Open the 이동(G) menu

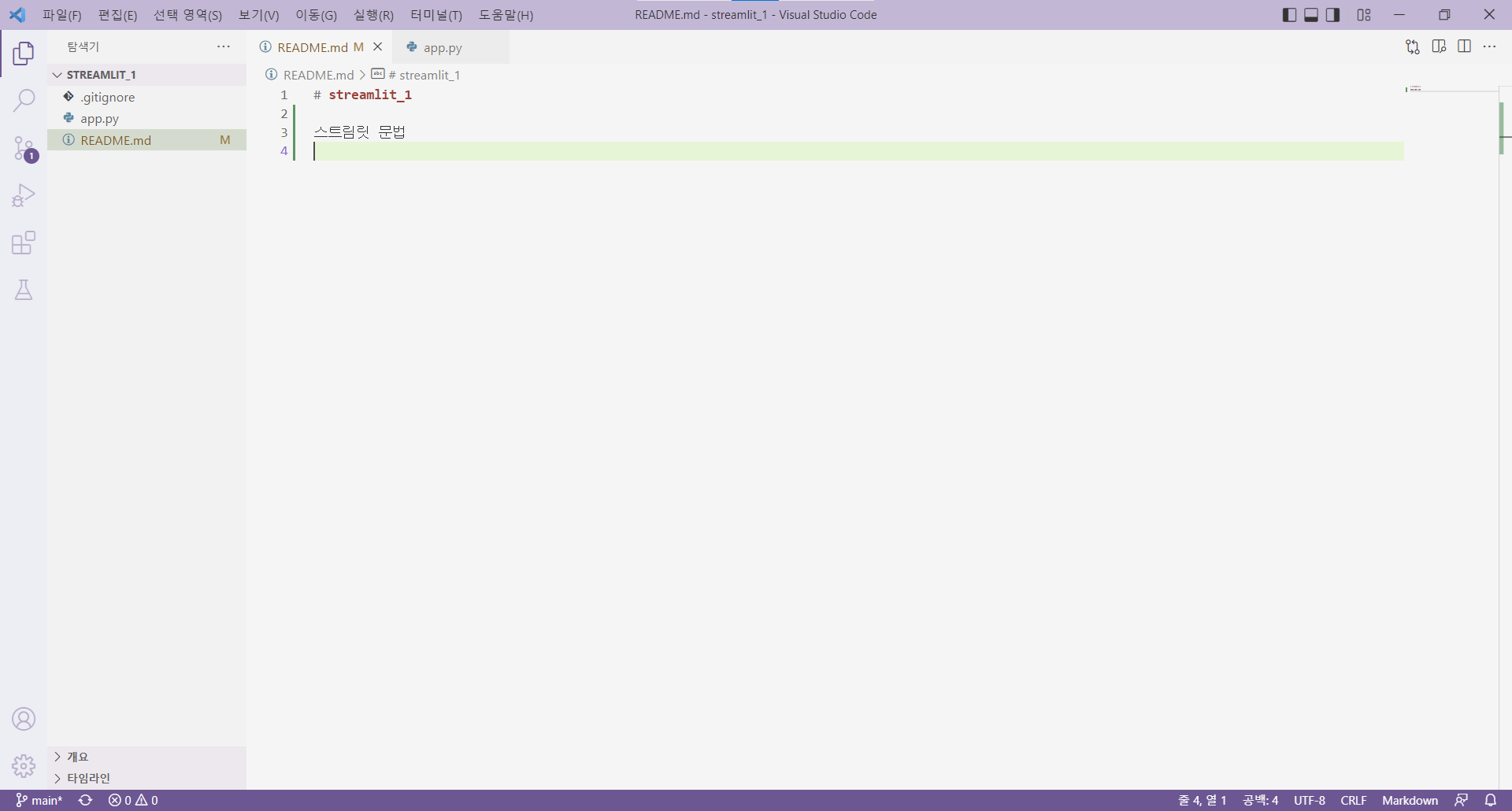[316, 15]
